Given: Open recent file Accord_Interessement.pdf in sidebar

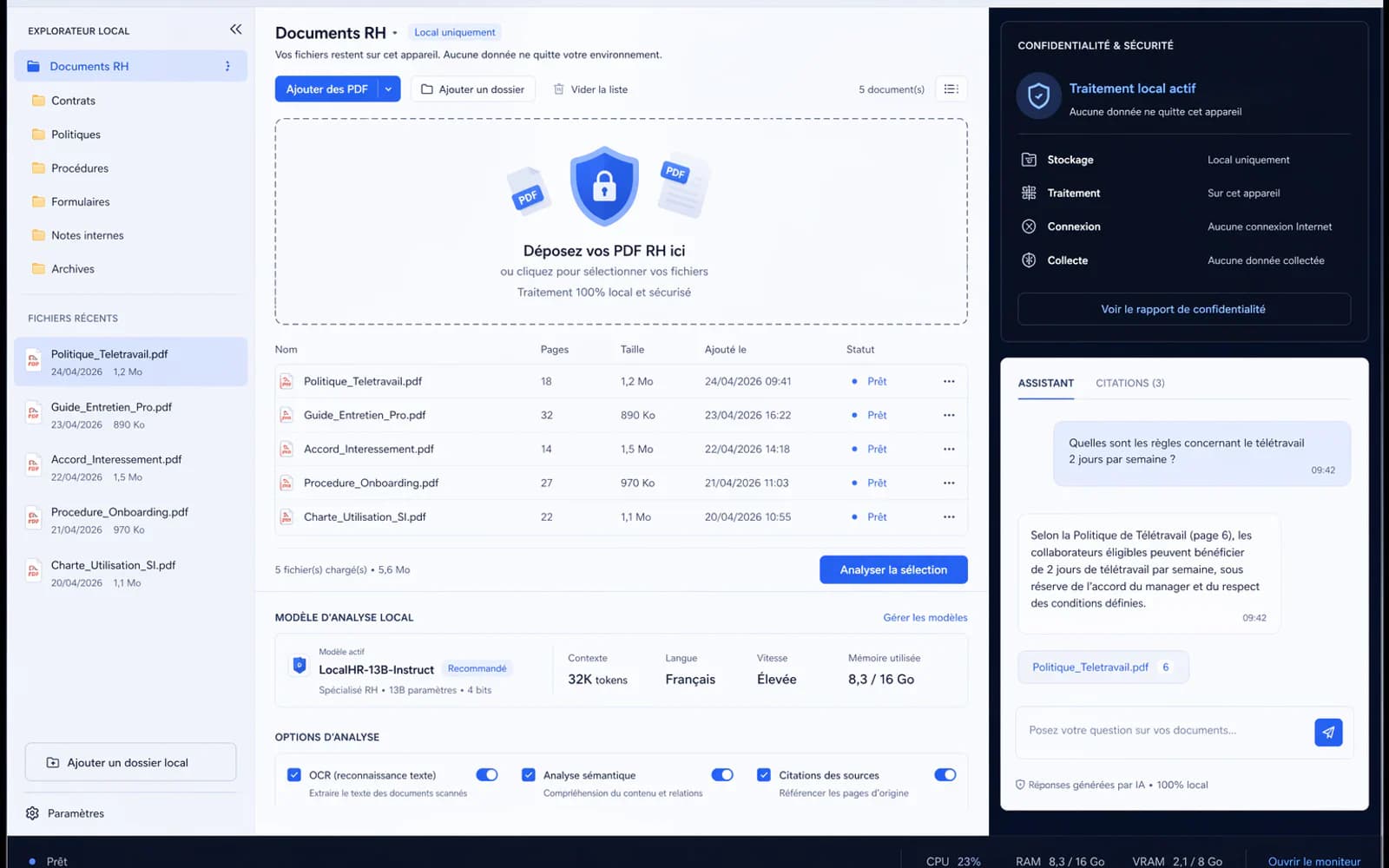Looking at the screenshot, I should (130, 468).
